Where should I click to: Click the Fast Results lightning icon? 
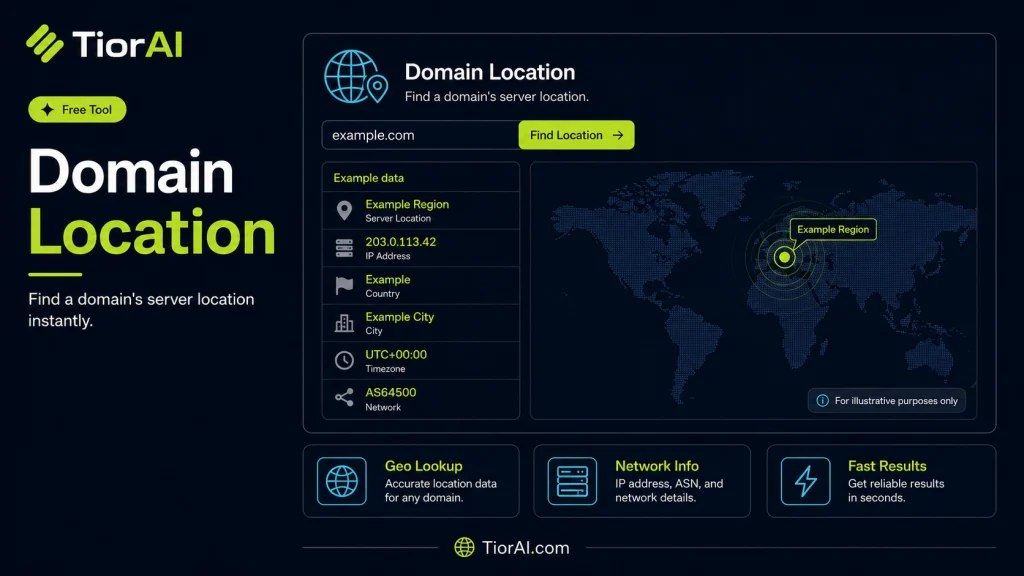pos(805,481)
